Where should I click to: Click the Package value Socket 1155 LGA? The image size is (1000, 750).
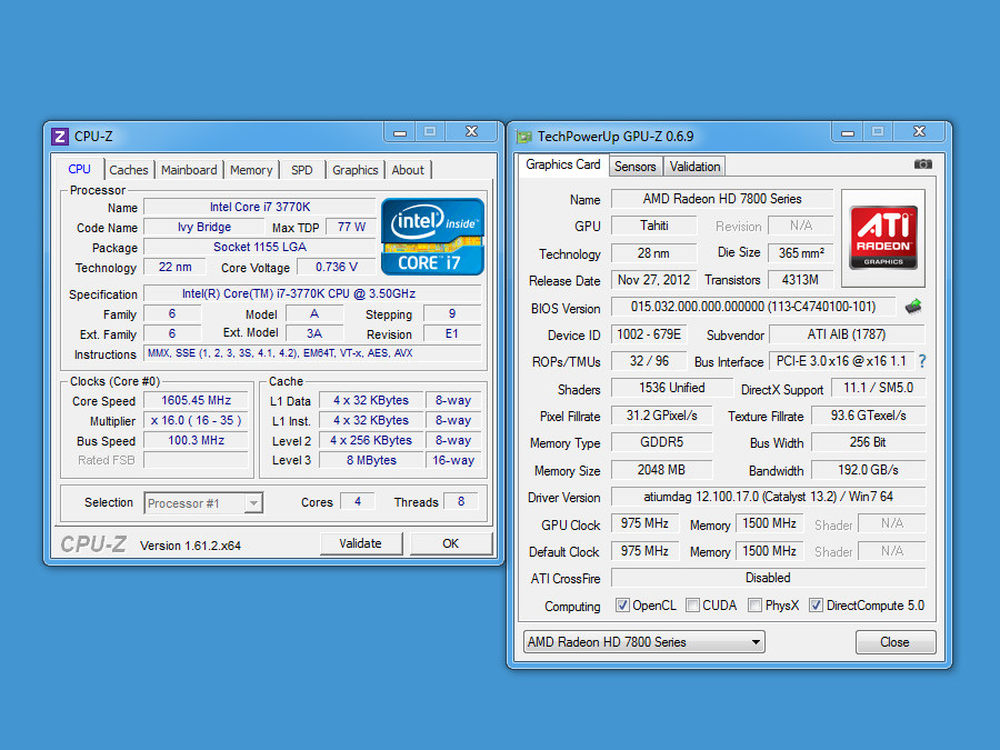pos(260,247)
